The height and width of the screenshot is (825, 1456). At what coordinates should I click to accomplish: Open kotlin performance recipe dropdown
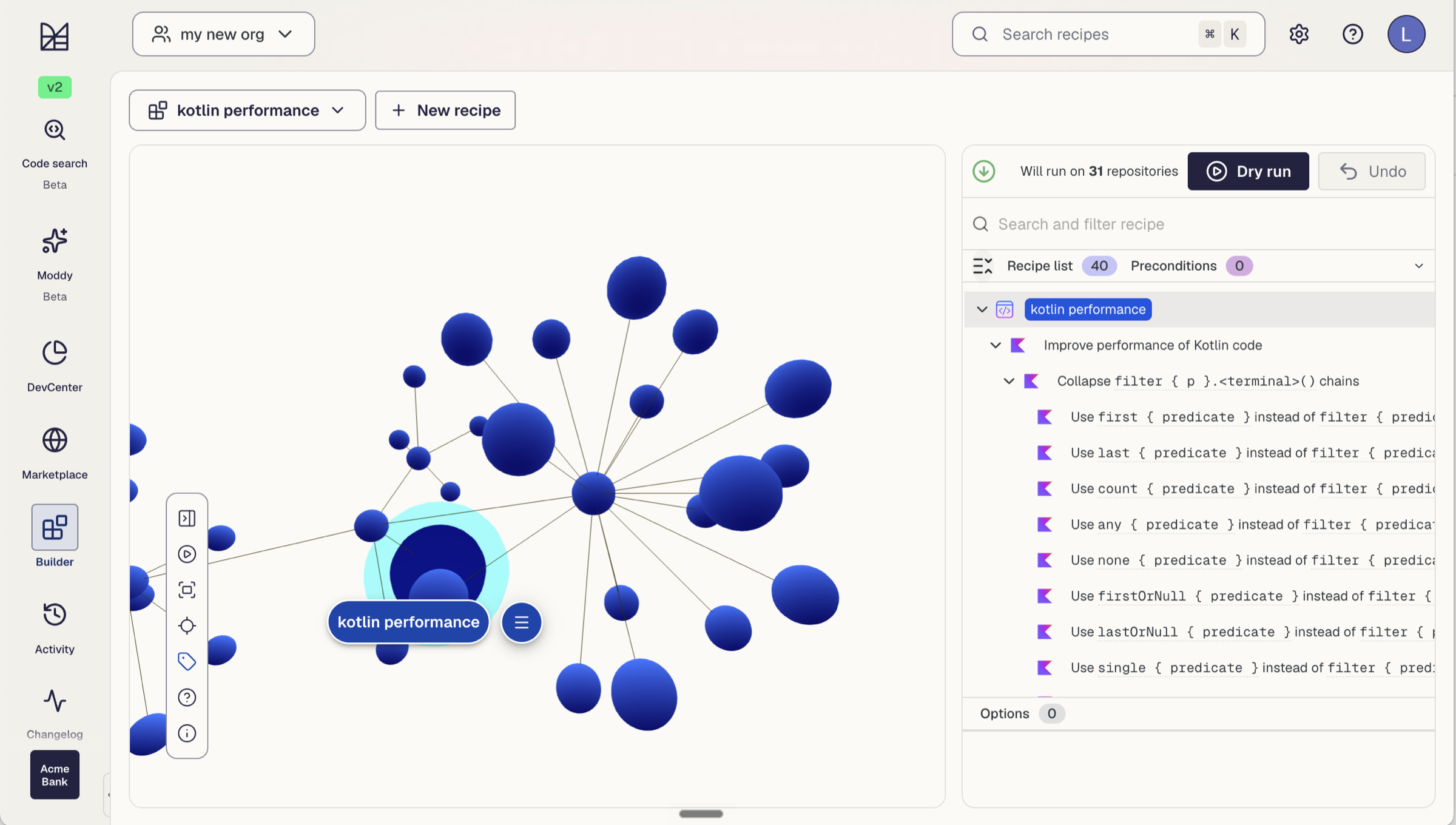[x=248, y=110]
